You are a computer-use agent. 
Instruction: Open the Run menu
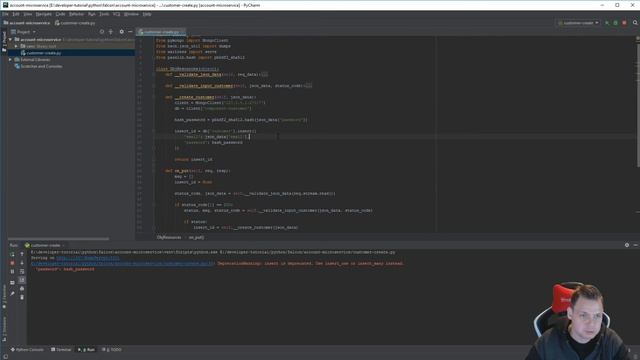[x=91, y=14]
